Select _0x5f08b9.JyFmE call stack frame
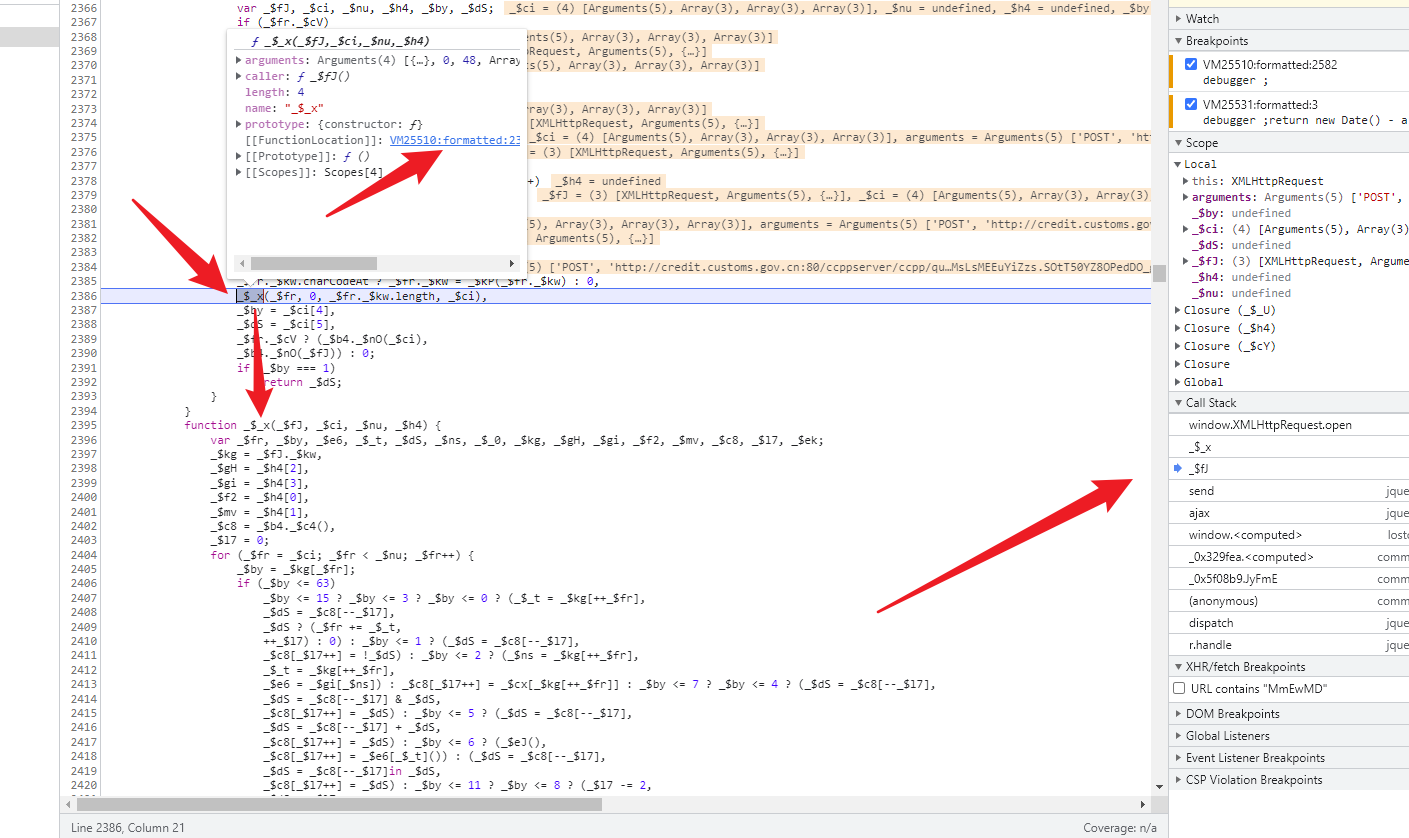1409x838 pixels. (x=1289, y=579)
